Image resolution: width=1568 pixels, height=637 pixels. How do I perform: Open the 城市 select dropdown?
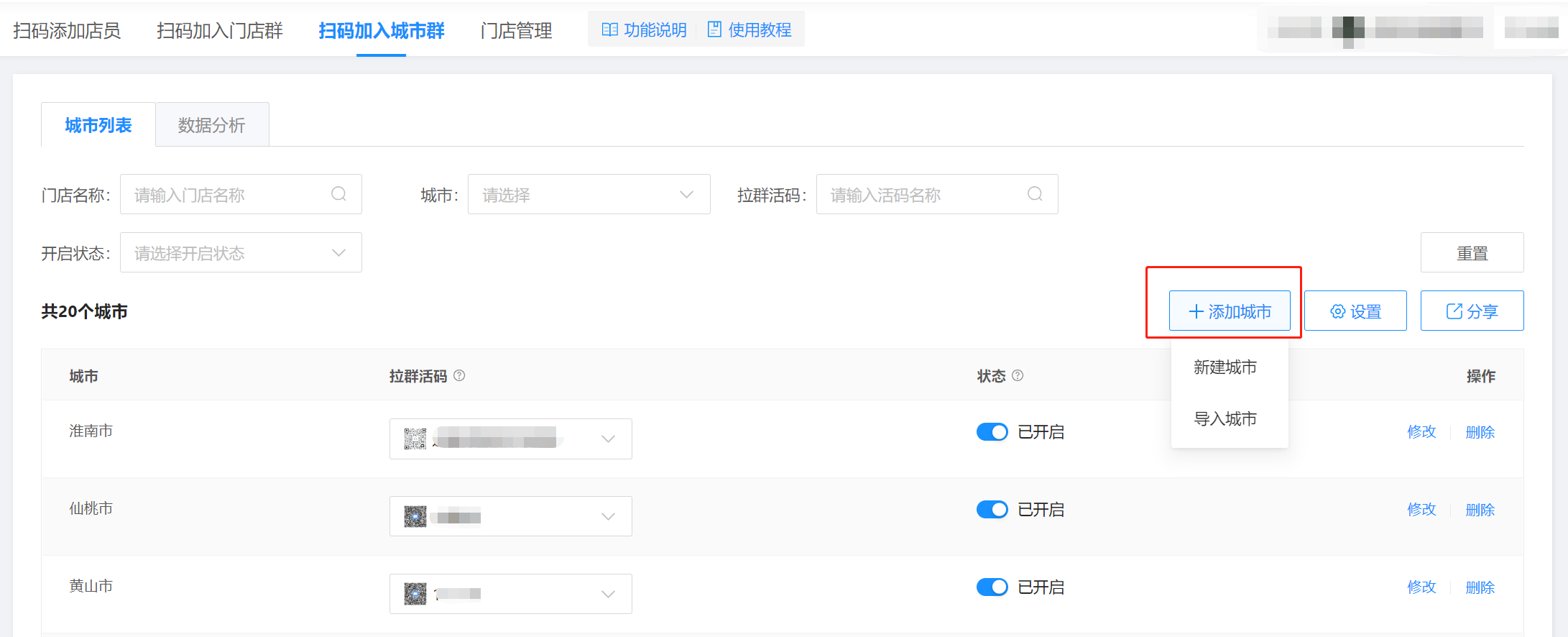pyautogui.click(x=589, y=194)
